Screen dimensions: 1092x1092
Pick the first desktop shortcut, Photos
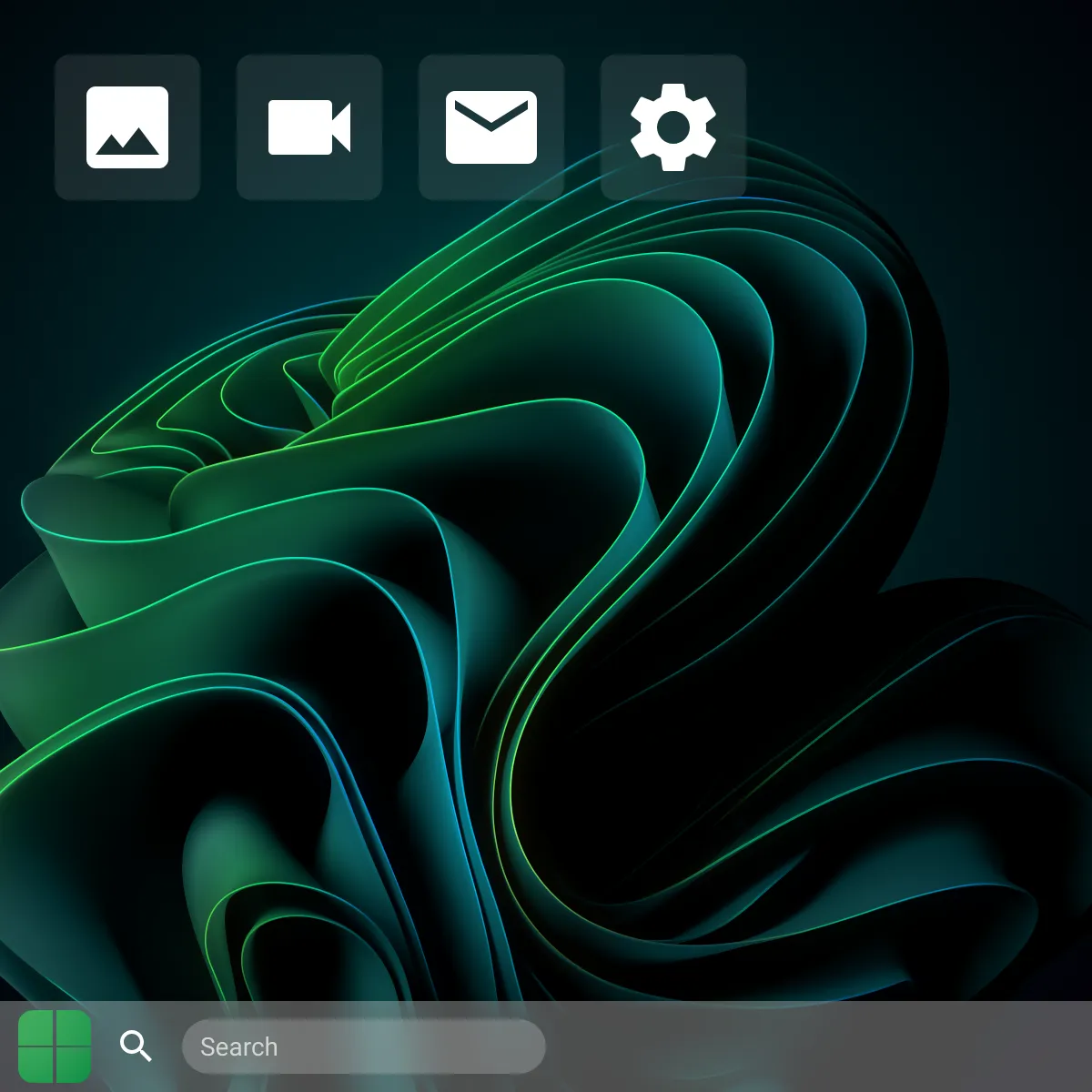tap(127, 127)
